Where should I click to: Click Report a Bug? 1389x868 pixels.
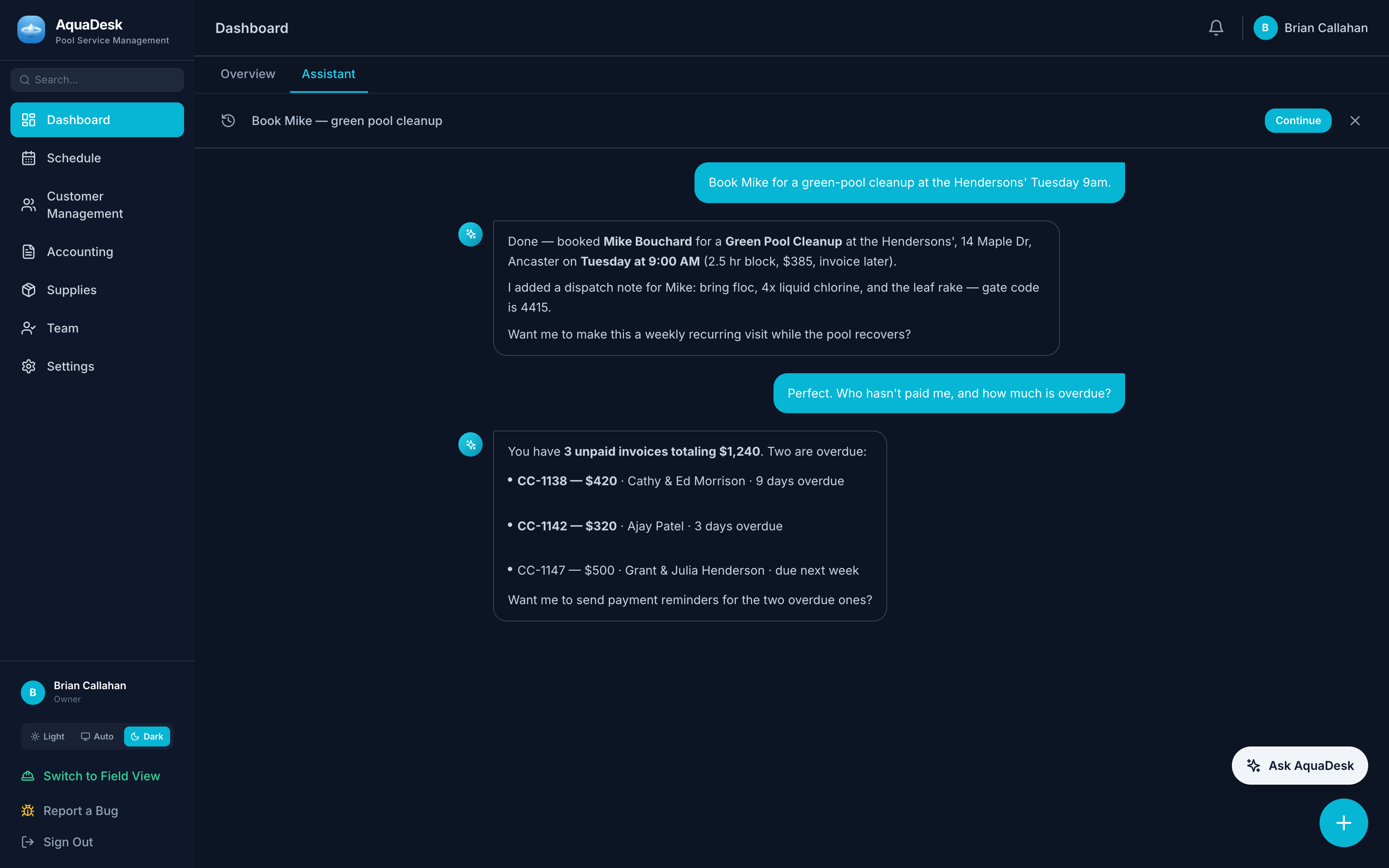(x=69, y=810)
